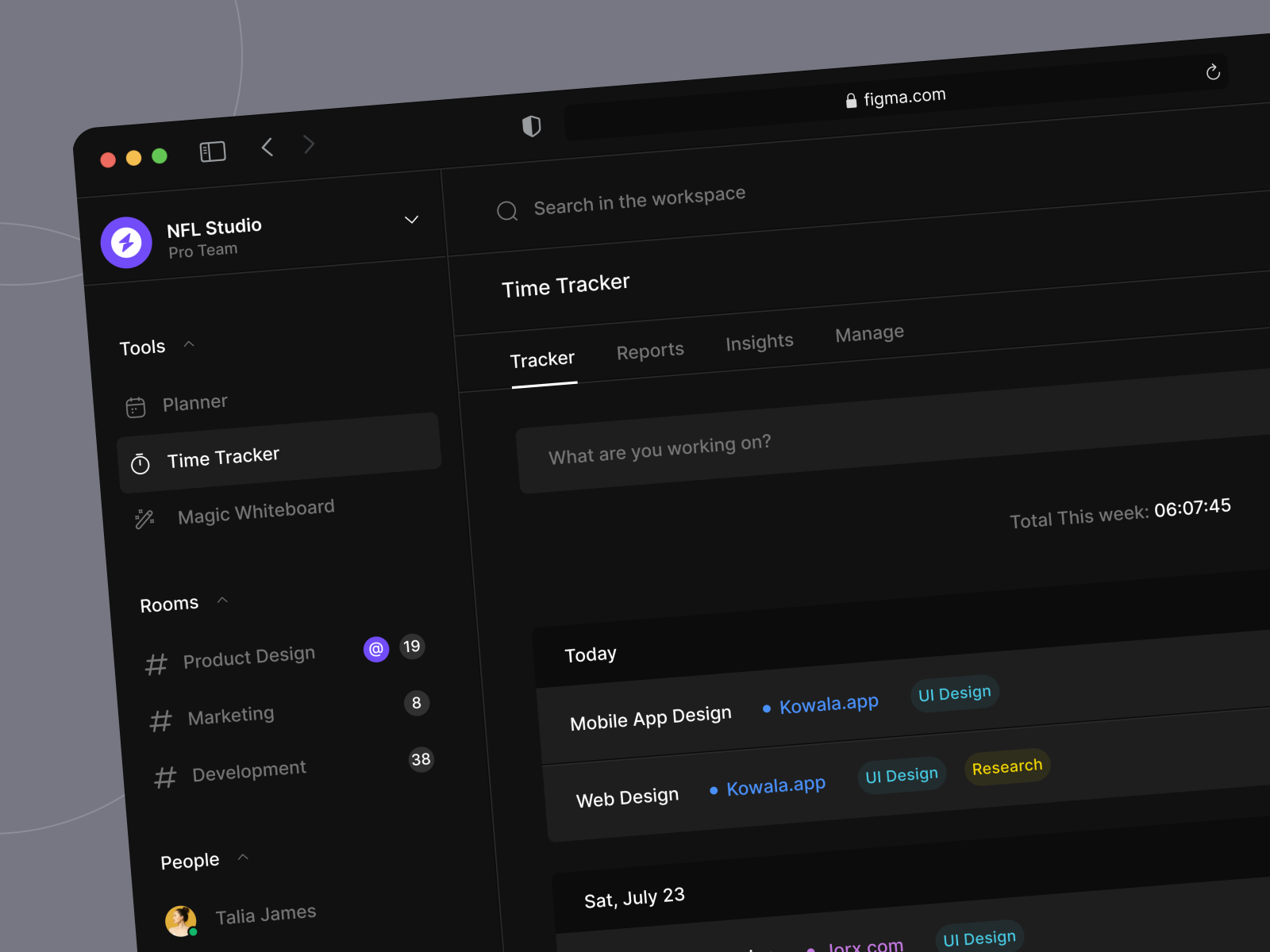Collapse the Rooms section
Image resolution: width=1270 pixels, height=952 pixels.
pyautogui.click(x=222, y=601)
